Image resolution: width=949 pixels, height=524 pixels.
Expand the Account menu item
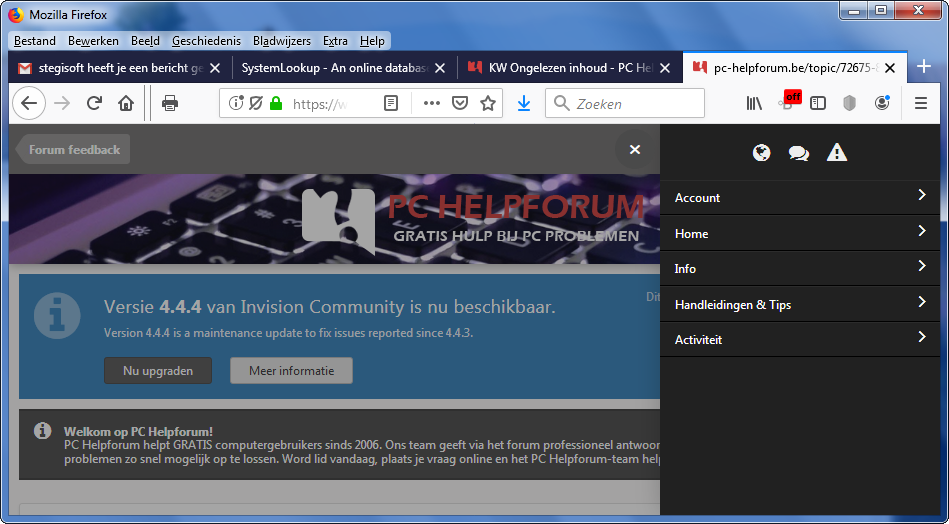coord(800,197)
